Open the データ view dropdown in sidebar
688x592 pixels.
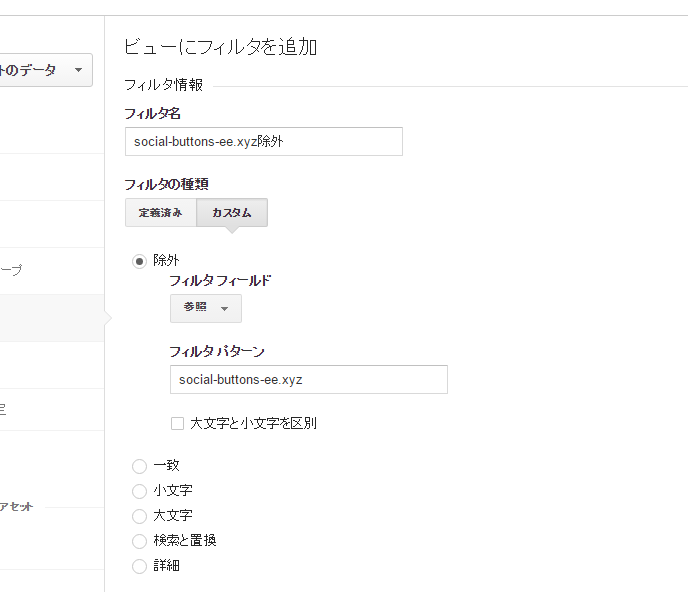45,70
